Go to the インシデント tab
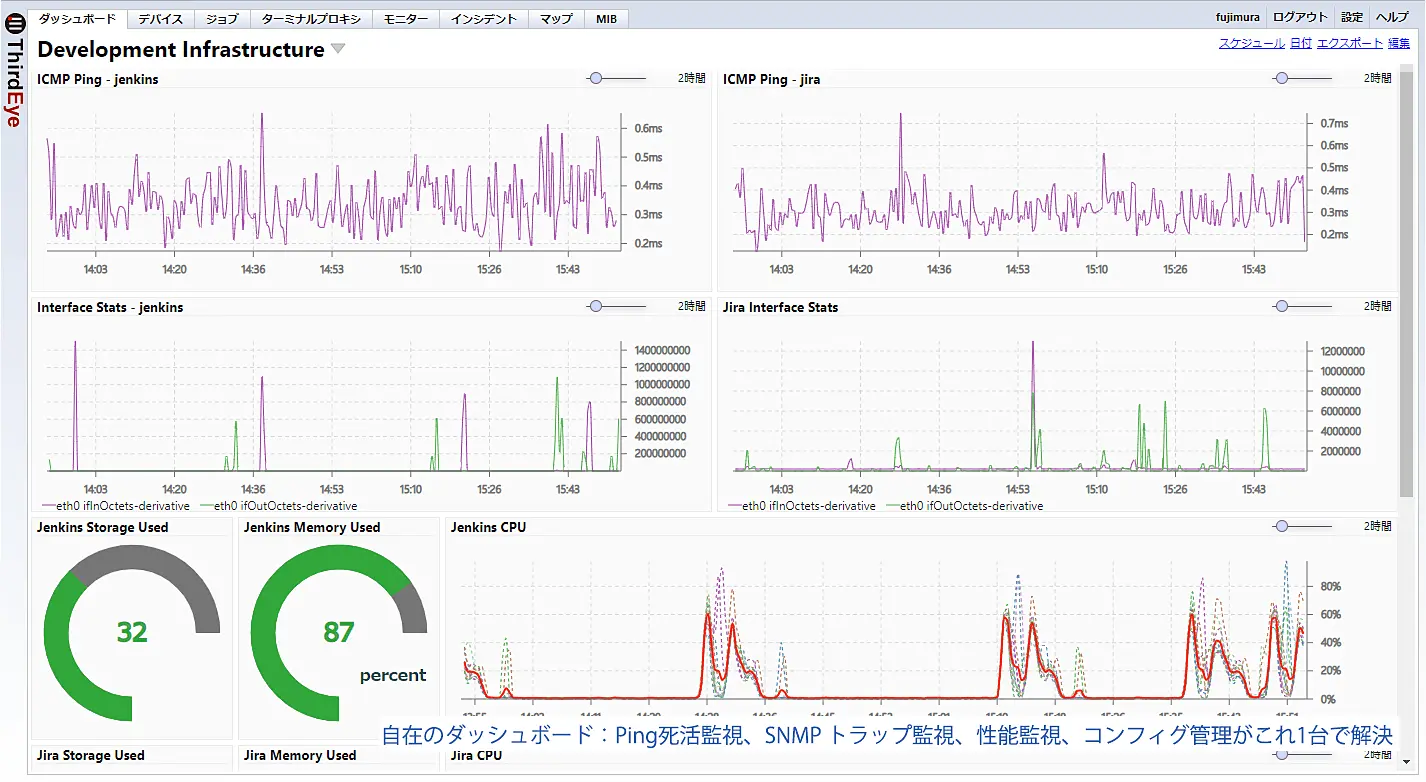Viewport: 1426px width, 782px height. click(484, 18)
